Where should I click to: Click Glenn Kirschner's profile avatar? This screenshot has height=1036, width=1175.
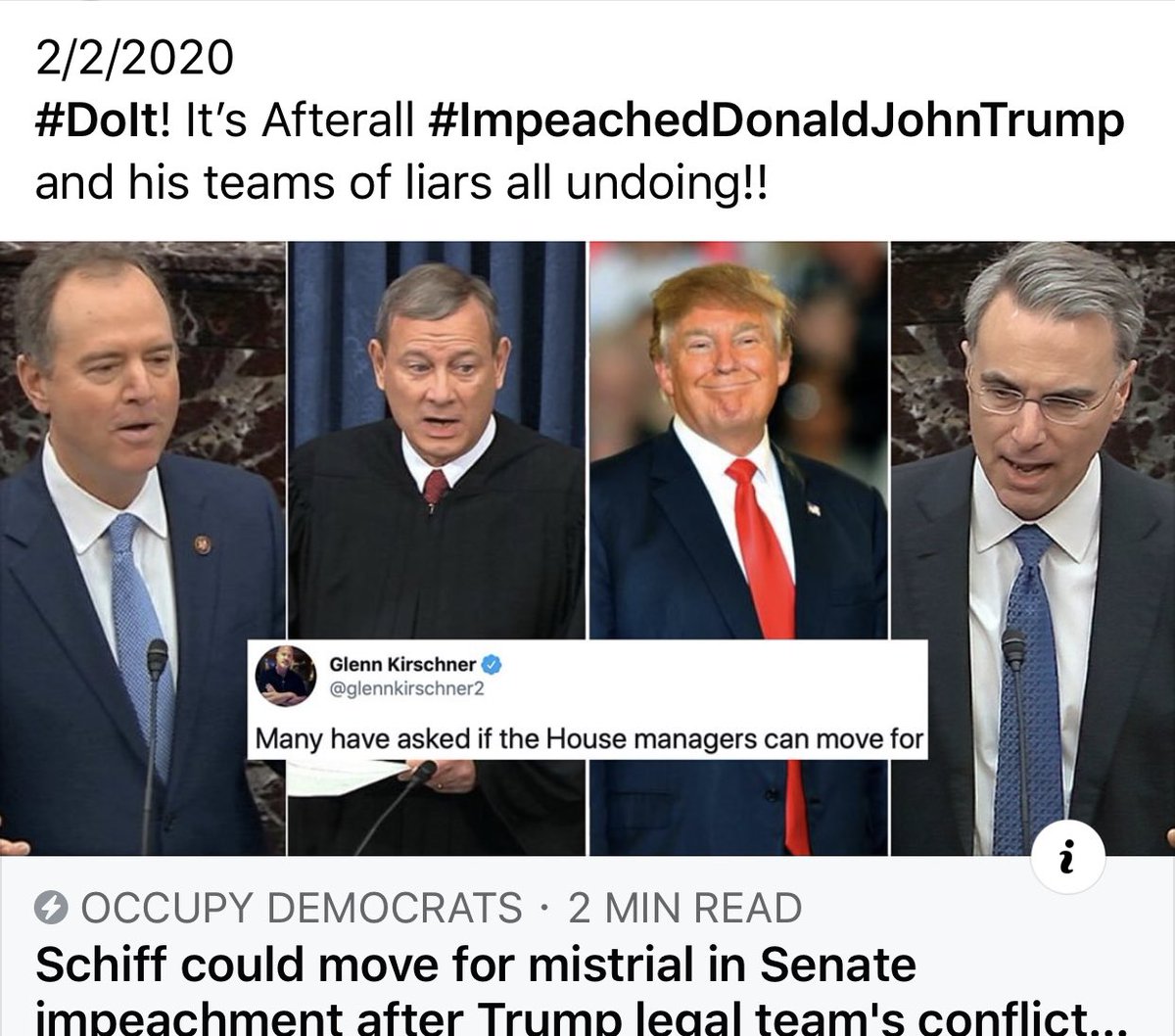285,677
